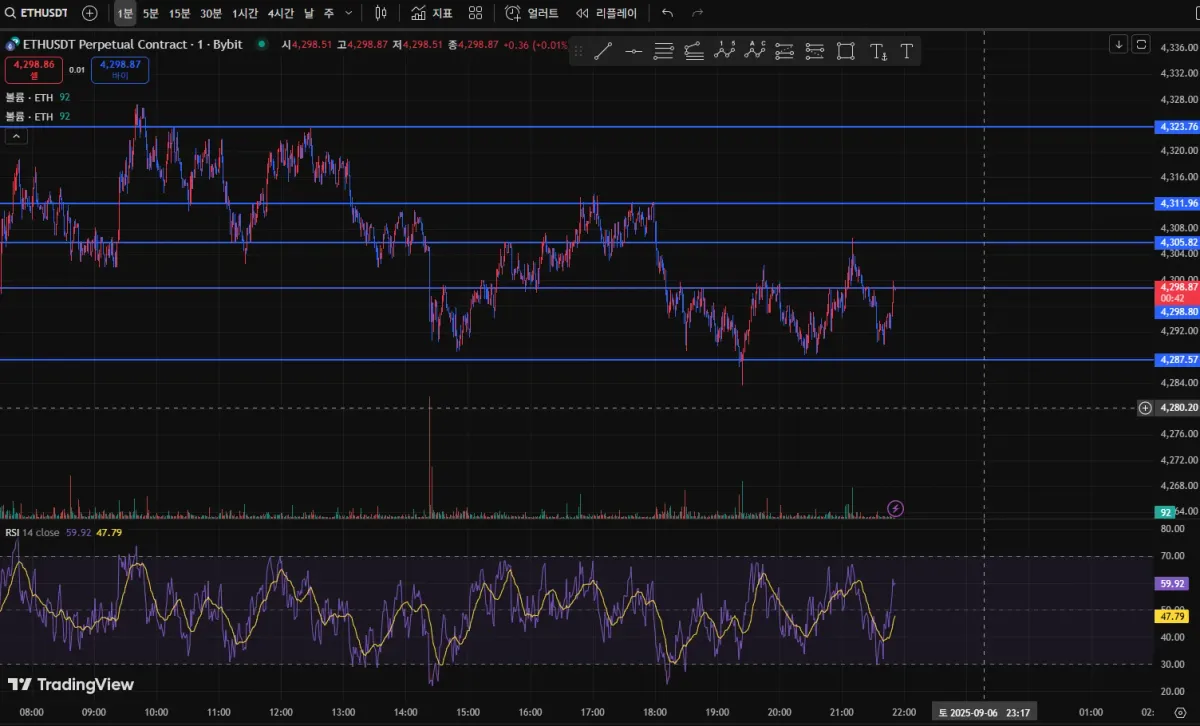Click the 4,287.57 line price label
Viewport: 1200px width, 726px height.
[1177, 359]
